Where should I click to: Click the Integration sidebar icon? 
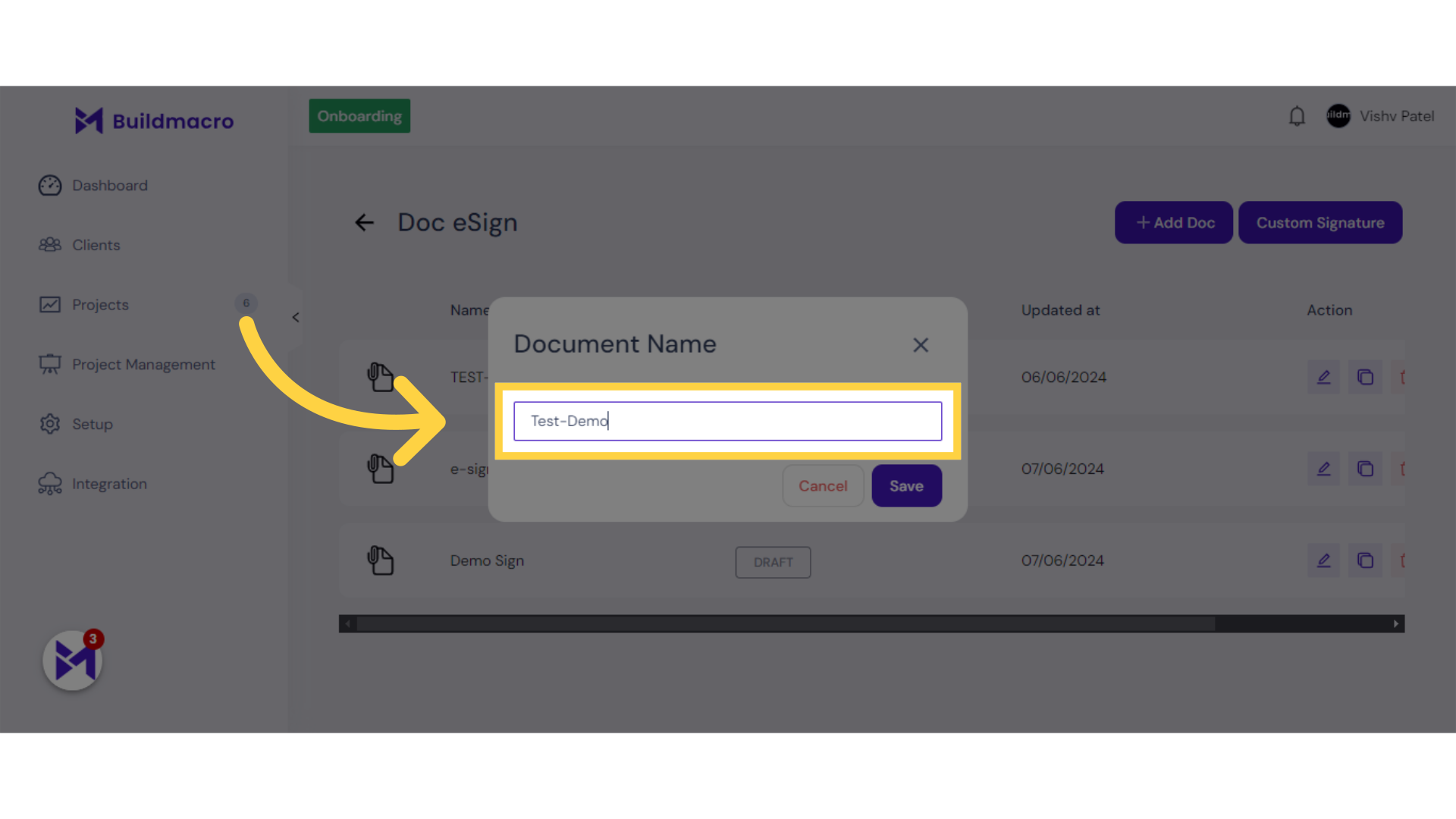pyautogui.click(x=49, y=484)
